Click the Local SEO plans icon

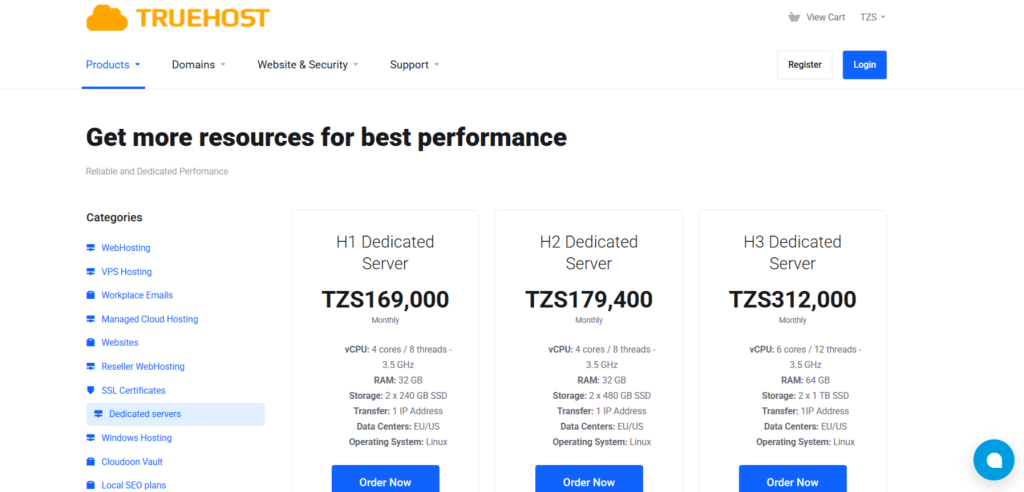[x=91, y=485]
